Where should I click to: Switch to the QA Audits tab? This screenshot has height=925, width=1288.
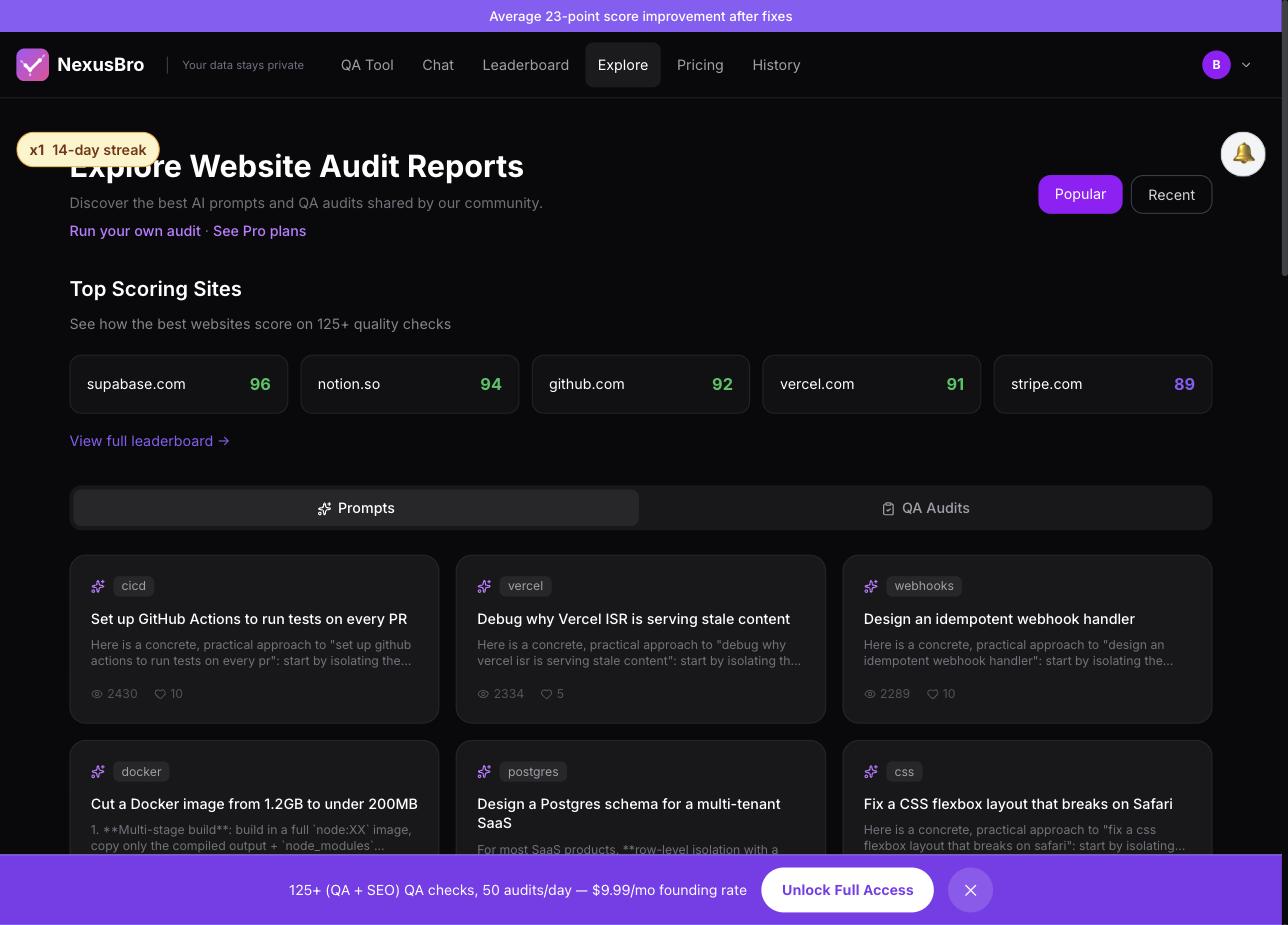click(925, 508)
